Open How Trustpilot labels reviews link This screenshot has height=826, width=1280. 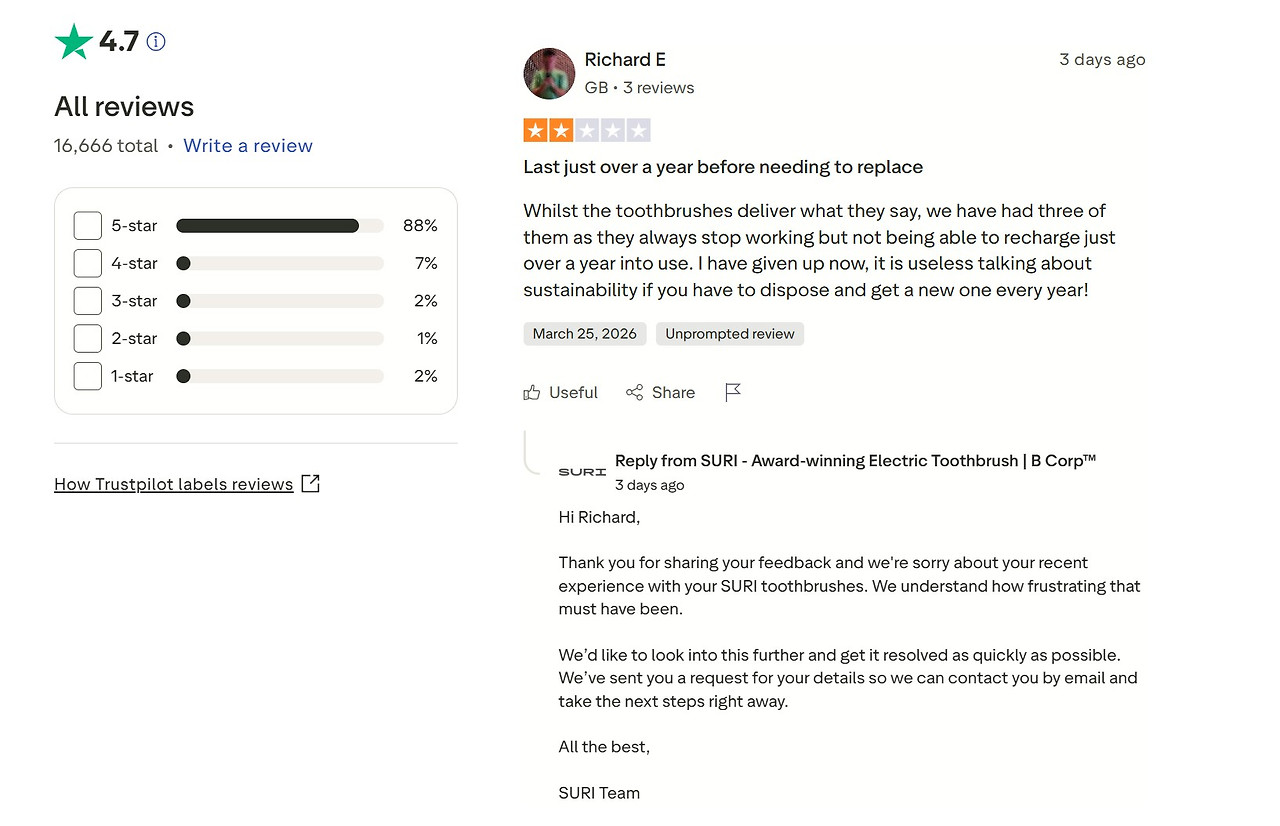[x=174, y=484]
